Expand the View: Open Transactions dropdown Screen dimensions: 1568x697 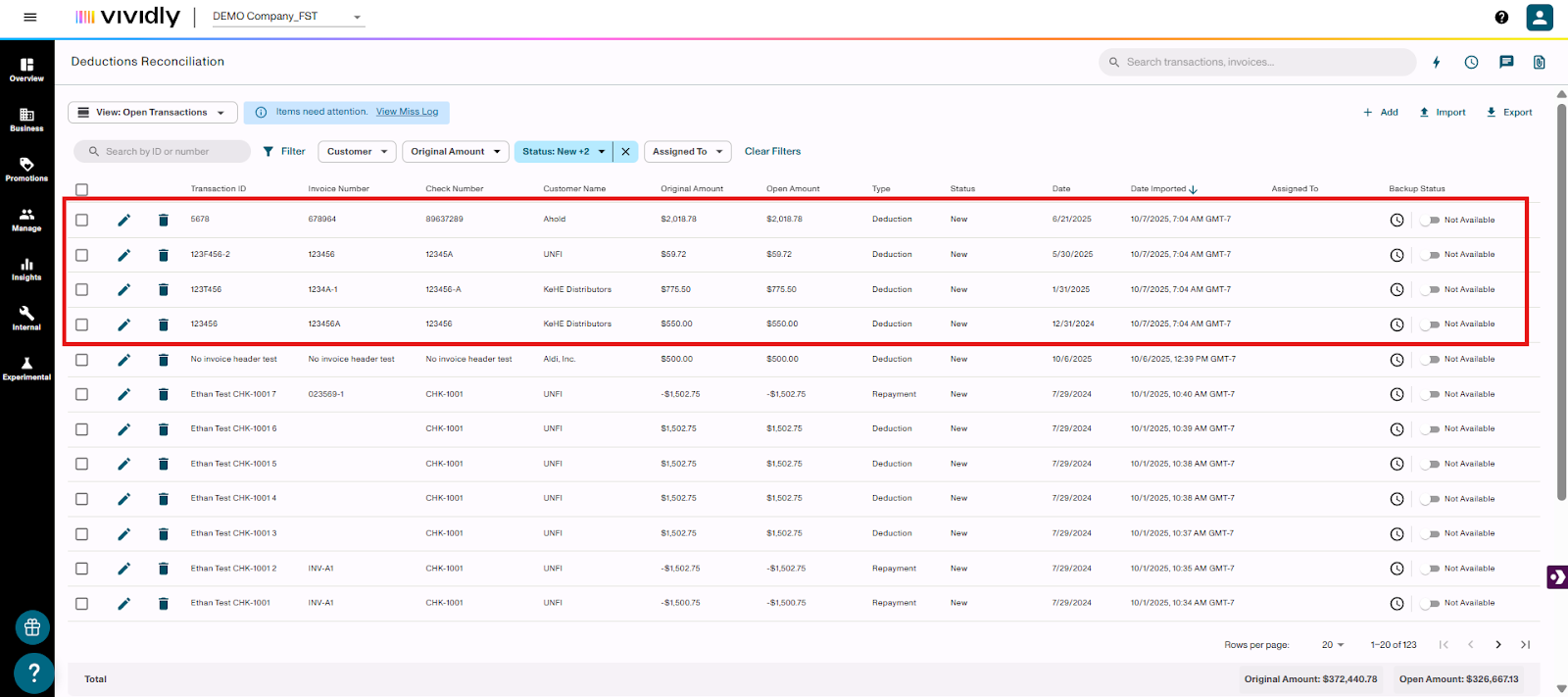(x=152, y=113)
